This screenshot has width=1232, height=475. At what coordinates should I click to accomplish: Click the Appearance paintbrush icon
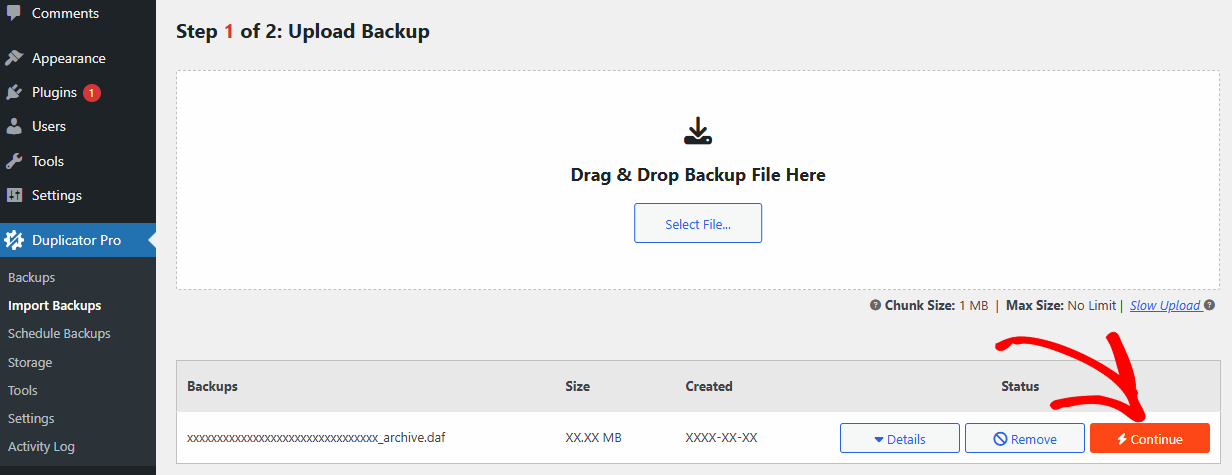pyautogui.click(x=14, y=58)
